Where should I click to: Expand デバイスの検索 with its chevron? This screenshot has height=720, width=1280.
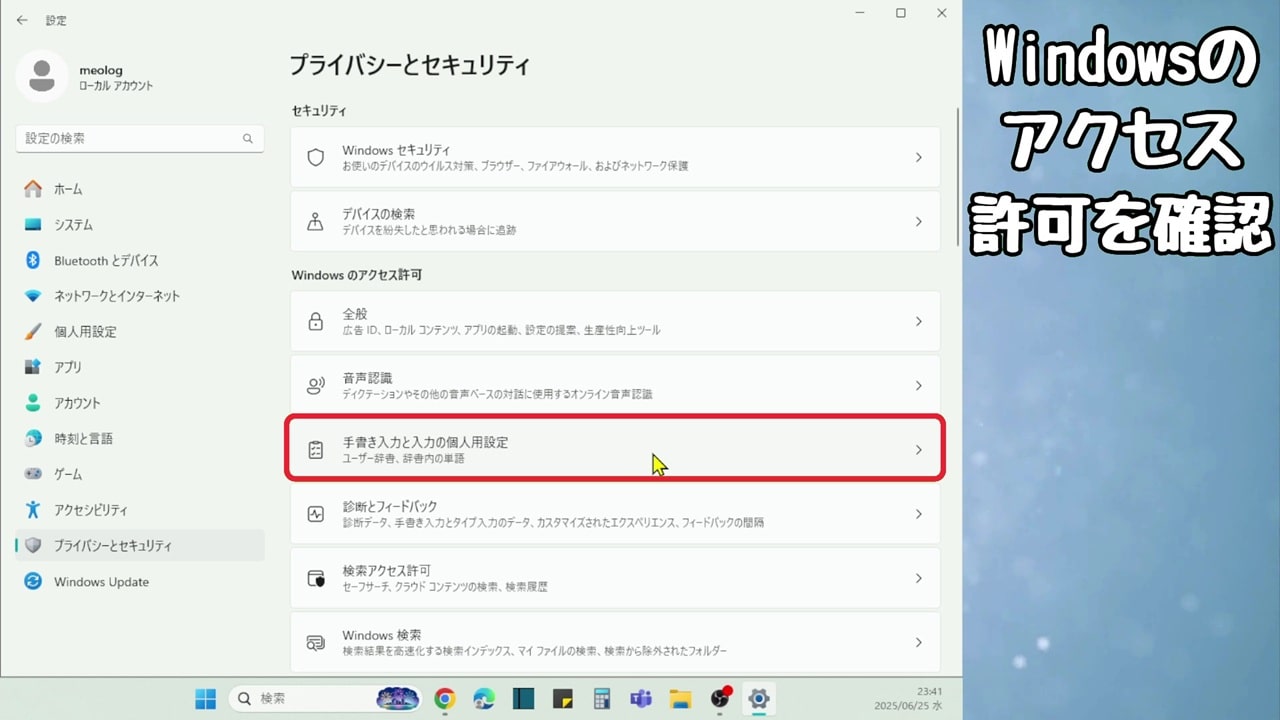tap(919, 222)
